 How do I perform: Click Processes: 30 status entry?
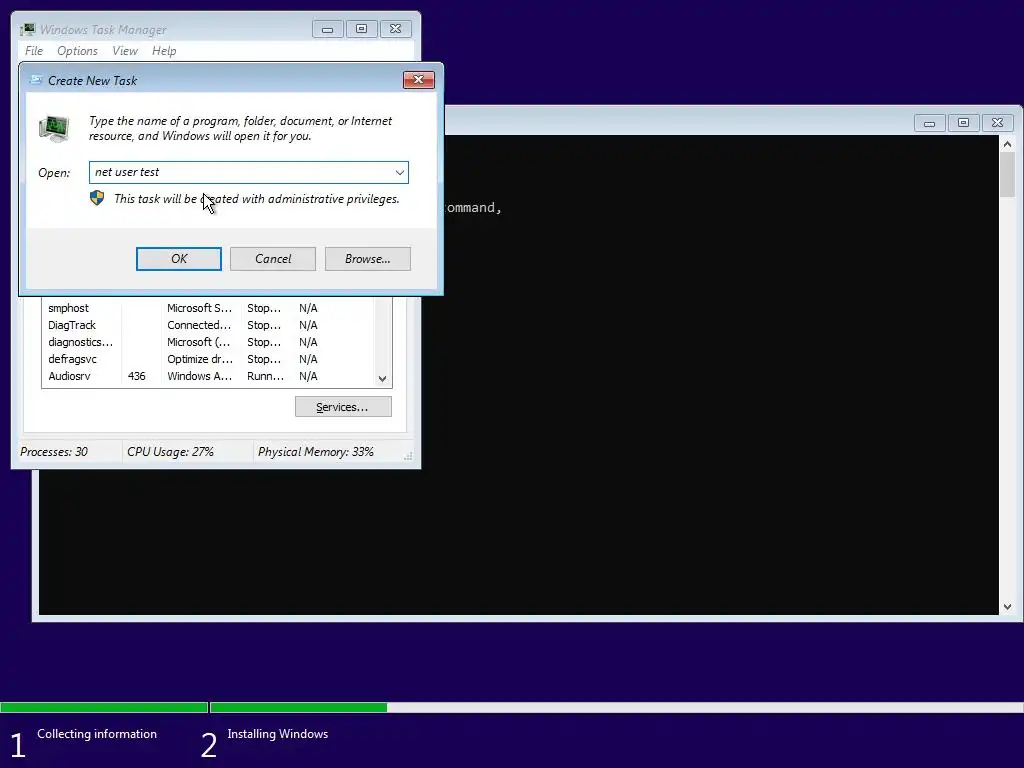click(54, 452)
